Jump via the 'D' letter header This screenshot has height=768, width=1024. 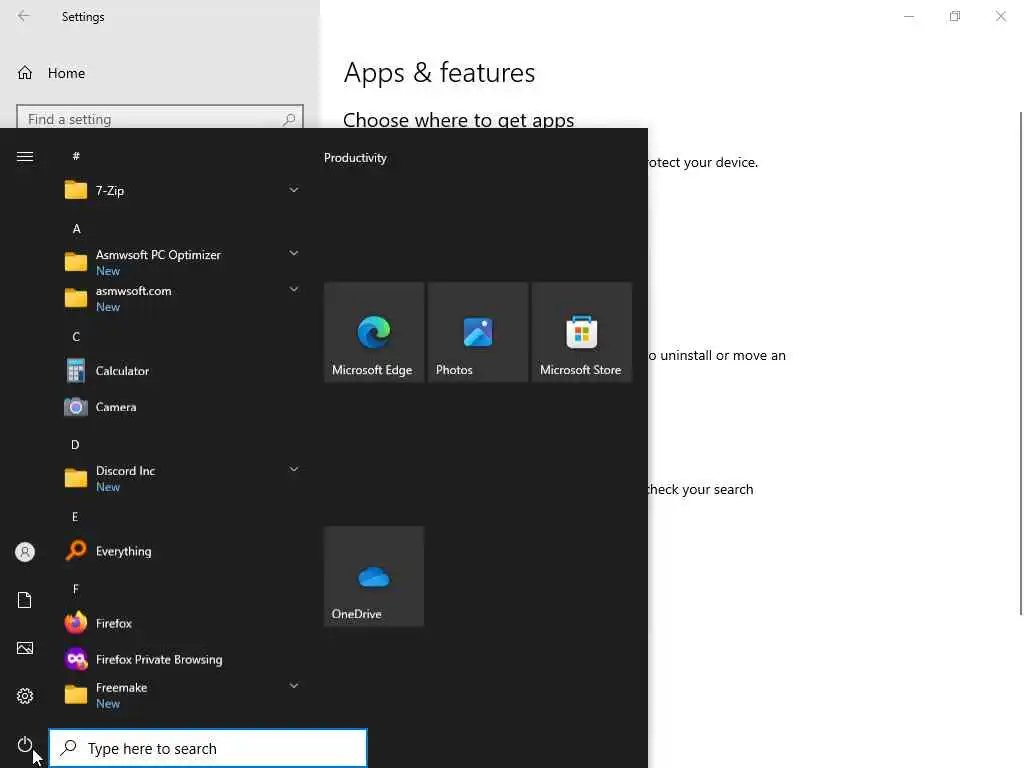point(75,445)
